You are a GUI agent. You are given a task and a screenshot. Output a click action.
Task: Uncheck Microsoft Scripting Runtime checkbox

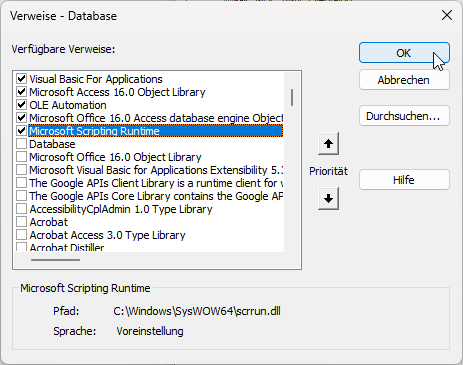click(x=22, y=131)
